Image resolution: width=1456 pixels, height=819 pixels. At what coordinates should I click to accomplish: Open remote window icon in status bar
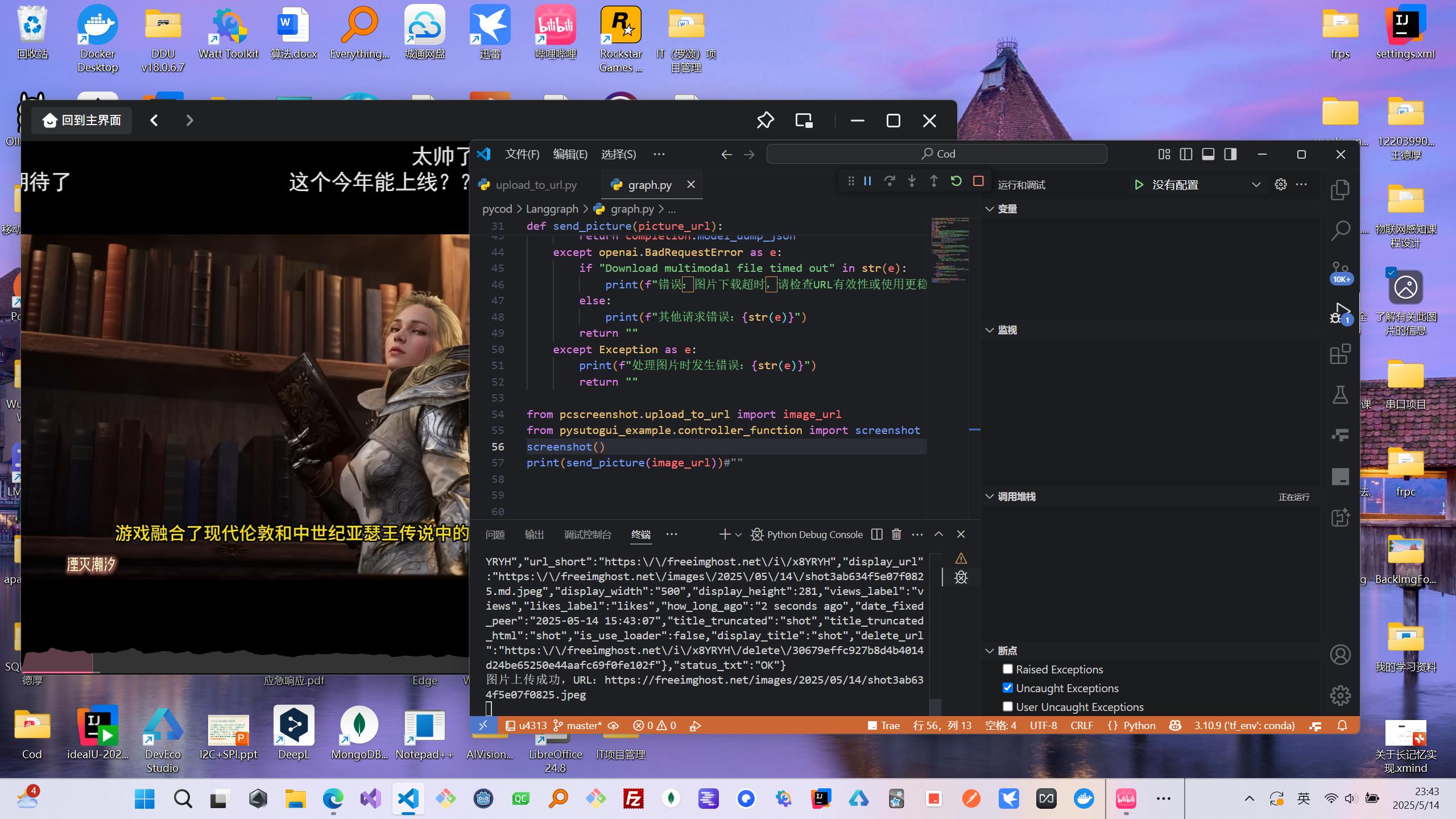tap(483, 725)
